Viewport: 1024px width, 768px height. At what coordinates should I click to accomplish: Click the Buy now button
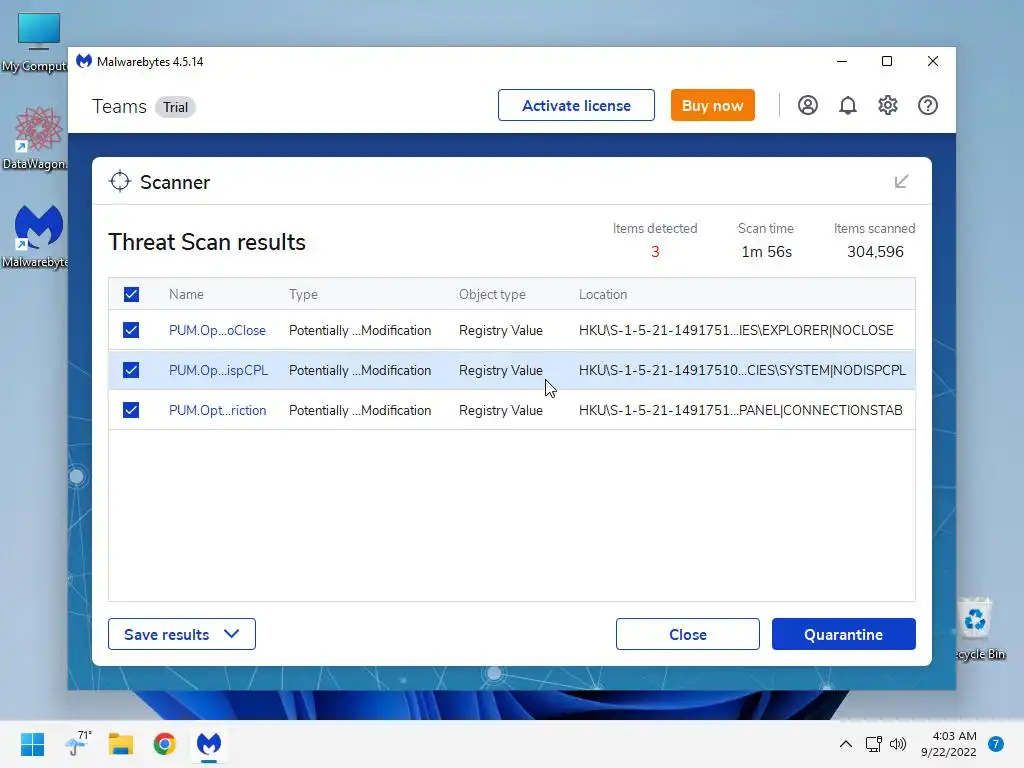[712, 105]
